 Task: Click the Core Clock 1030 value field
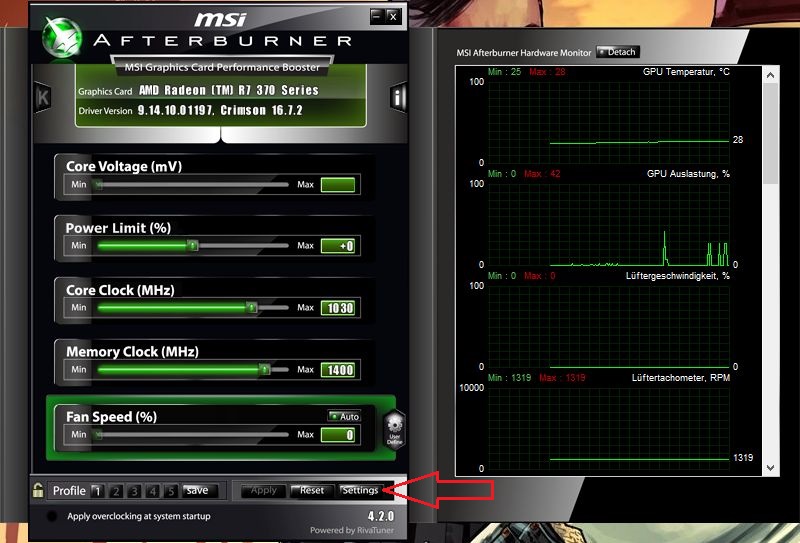tap(338, 308)
